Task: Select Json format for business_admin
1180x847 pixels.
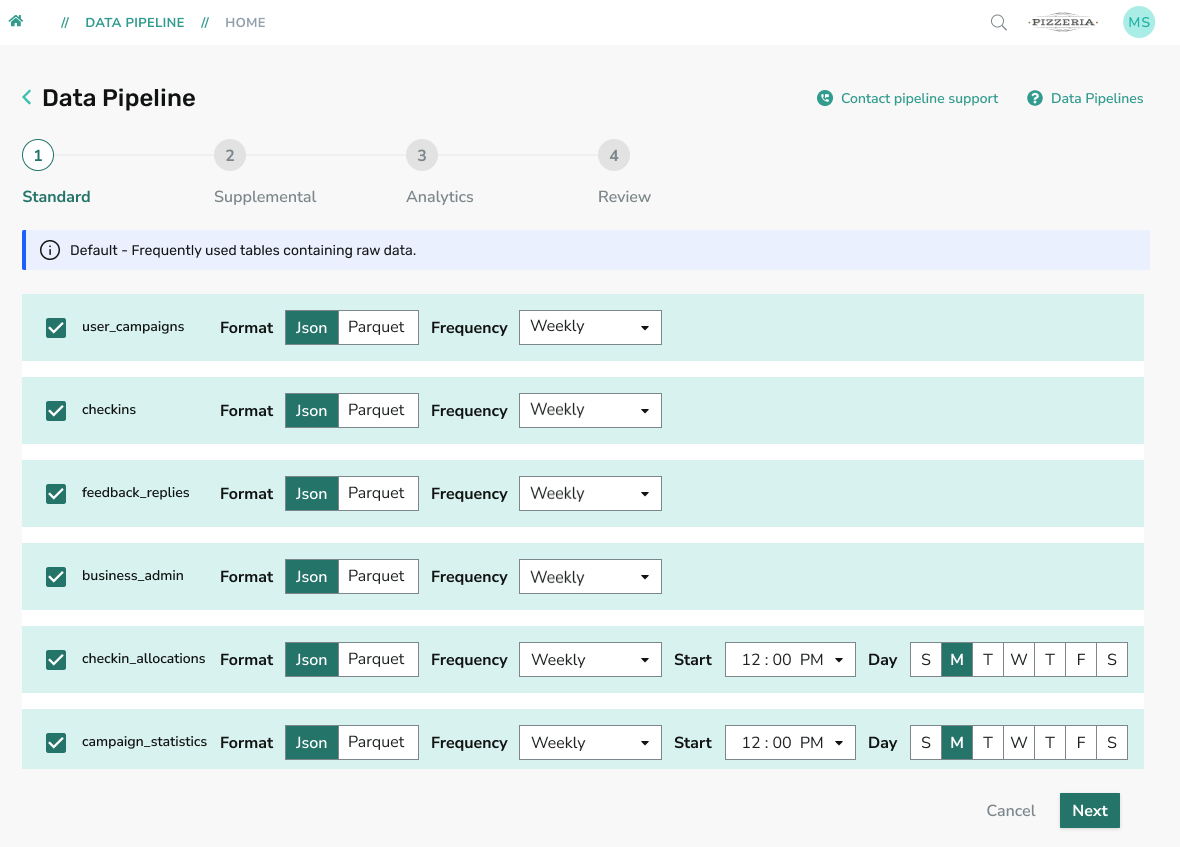Action: (312, 576)
